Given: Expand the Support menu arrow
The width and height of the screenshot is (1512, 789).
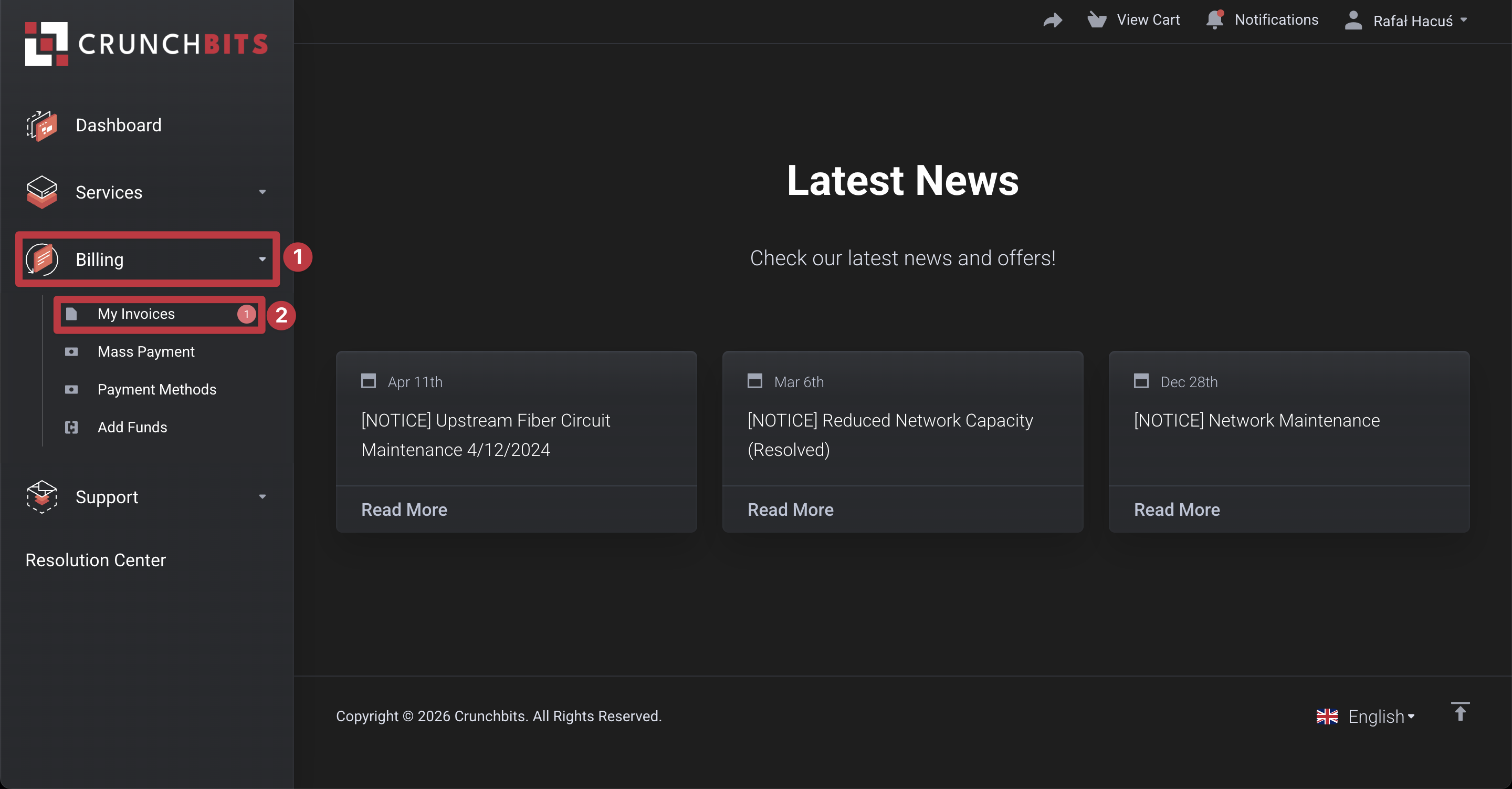Looking at the screenshot, I should point(262,497).
